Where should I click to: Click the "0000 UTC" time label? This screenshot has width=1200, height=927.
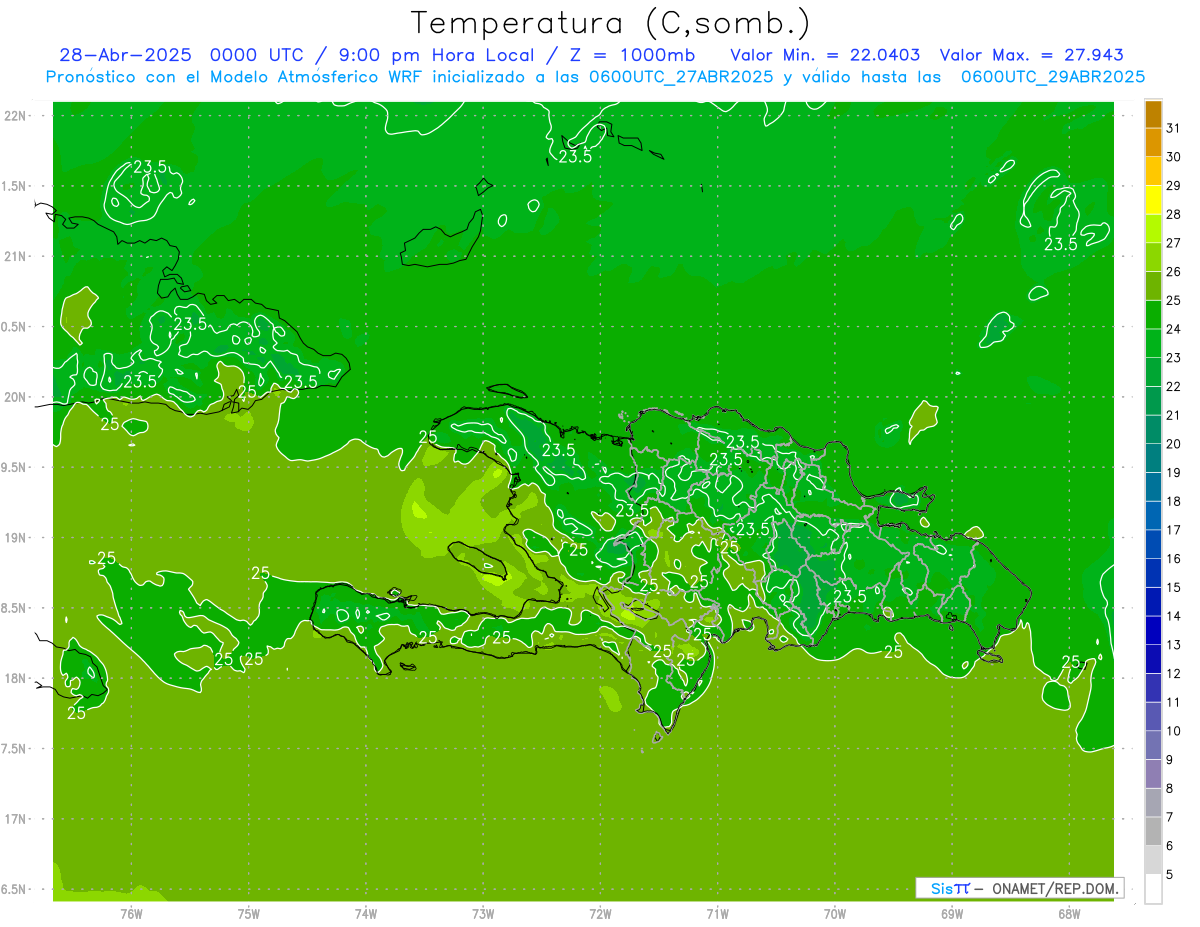point(256,56)
